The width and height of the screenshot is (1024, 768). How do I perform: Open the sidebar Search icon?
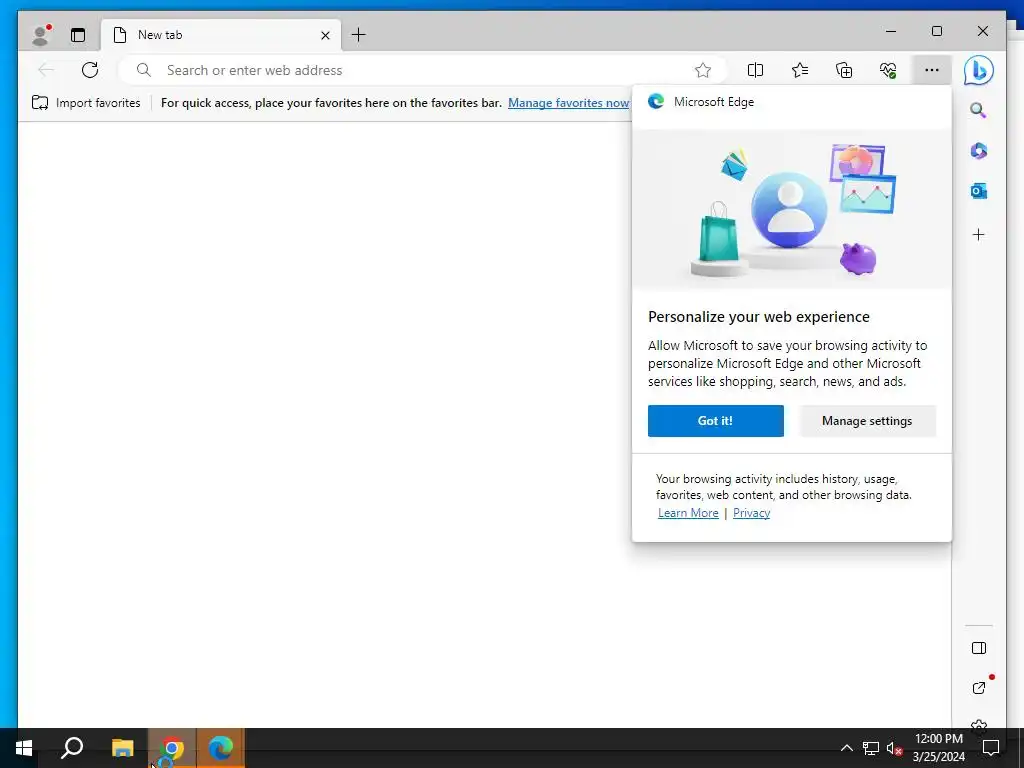pyautogui.click(x=978, y=110)
